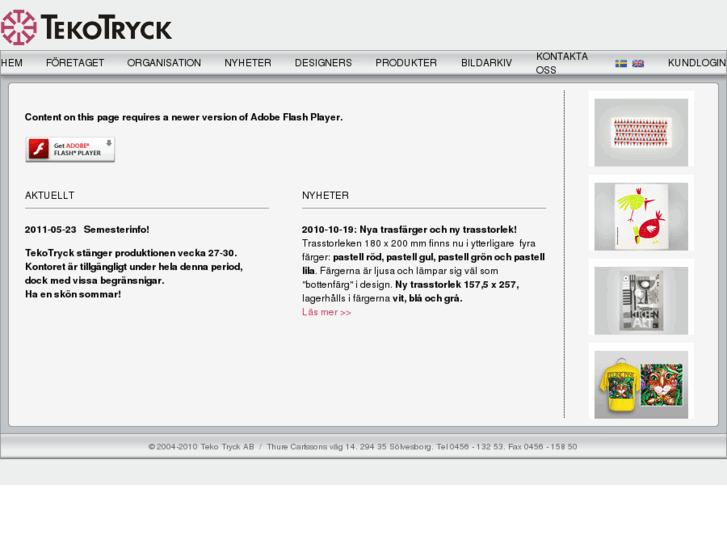Follow the 'Läs mer >>' link
727x545 pixels.
[x=327, y=312]
